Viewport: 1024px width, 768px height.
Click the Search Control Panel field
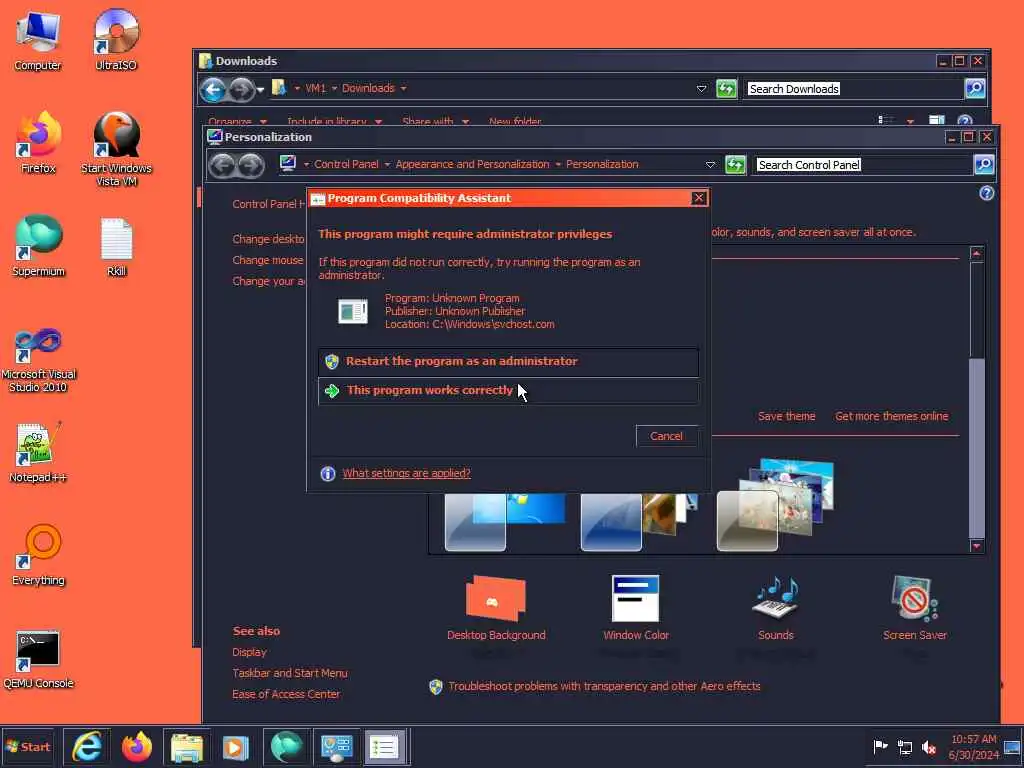pyautogui.click(x=862, y=165)
